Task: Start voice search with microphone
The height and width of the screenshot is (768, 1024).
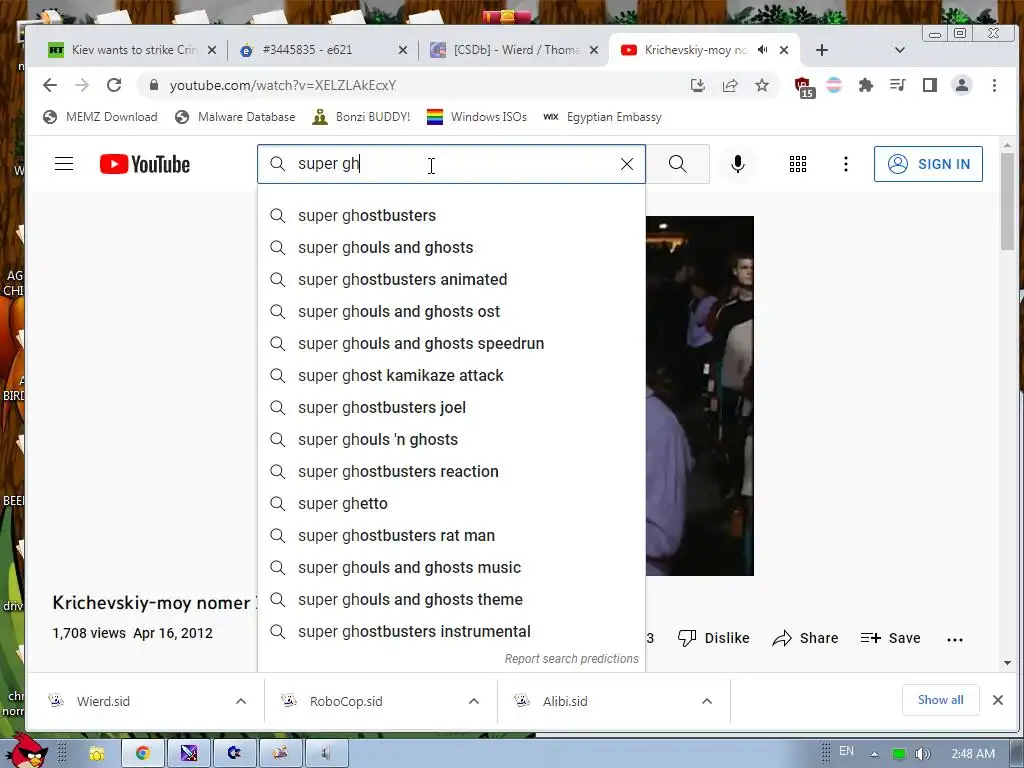Action: pyautogui.click(x=738, y=164)
